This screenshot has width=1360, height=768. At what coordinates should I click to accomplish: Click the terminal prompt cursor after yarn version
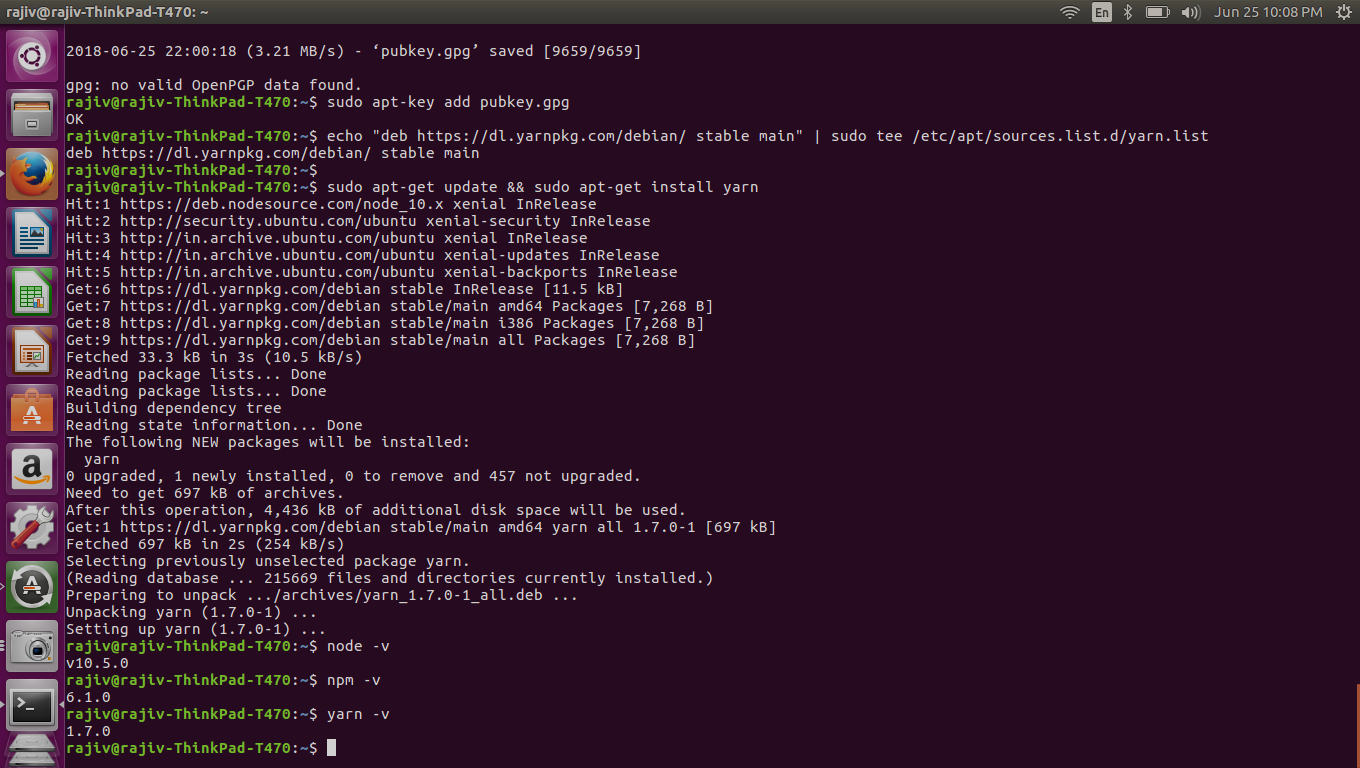(x=331, y=748)
